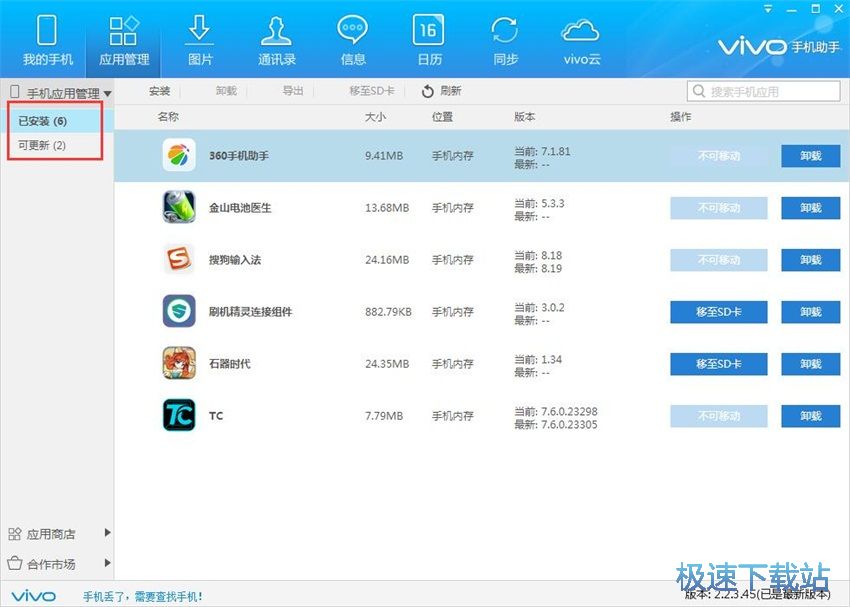Move 石器时代 to SD card

click(x=719, y=364)
